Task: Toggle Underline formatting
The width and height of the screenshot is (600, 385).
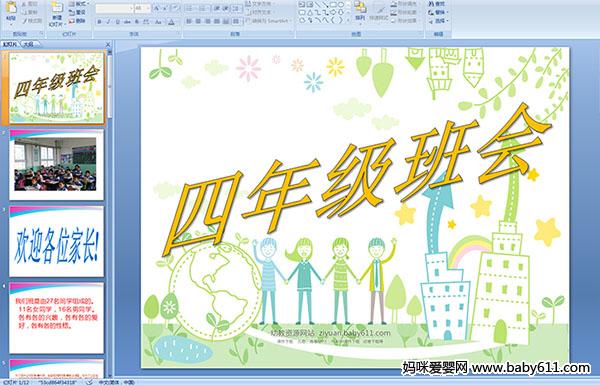Action: 117,22
